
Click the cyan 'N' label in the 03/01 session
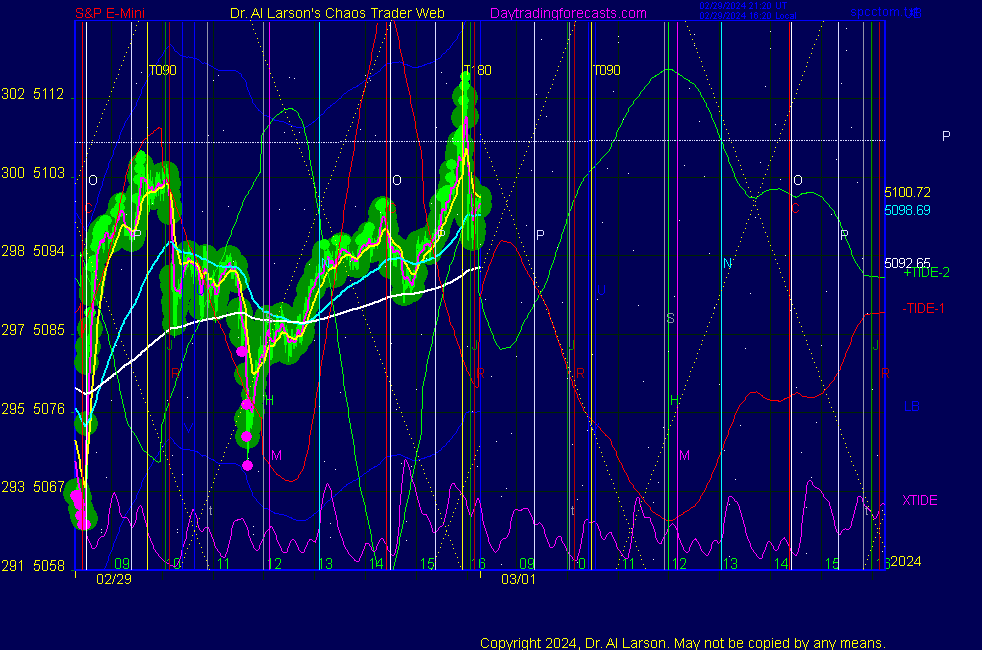point(727,264)
